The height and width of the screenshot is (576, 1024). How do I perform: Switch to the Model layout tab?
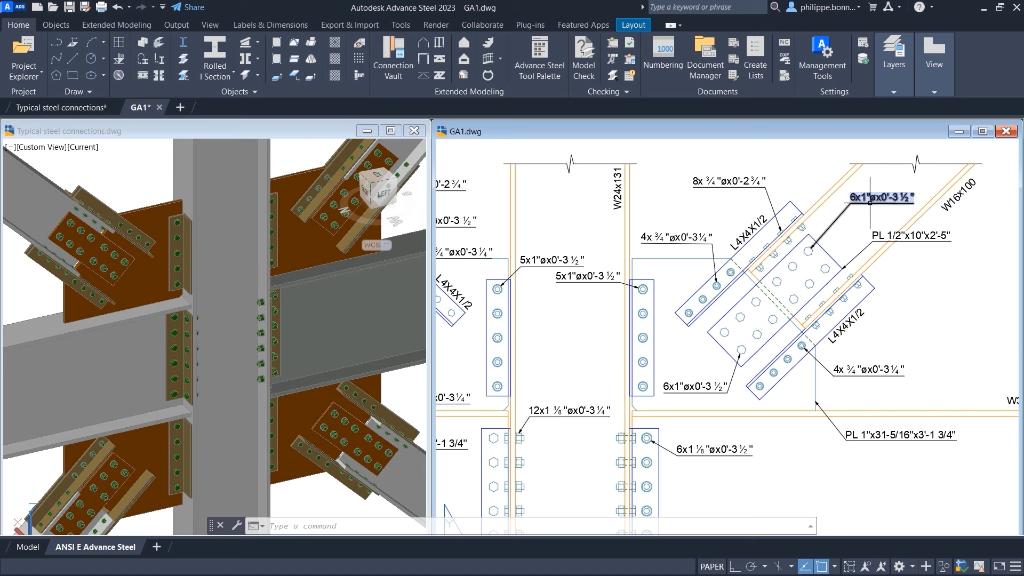coord(28,547)
